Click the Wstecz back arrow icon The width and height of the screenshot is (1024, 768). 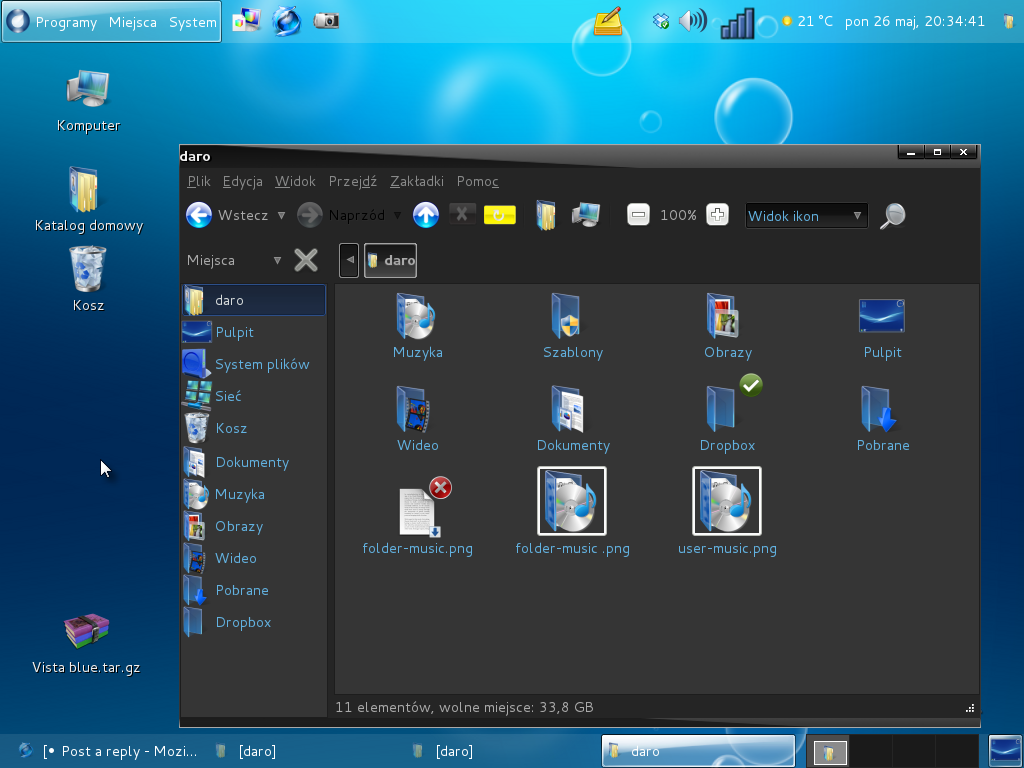point(199,215)
